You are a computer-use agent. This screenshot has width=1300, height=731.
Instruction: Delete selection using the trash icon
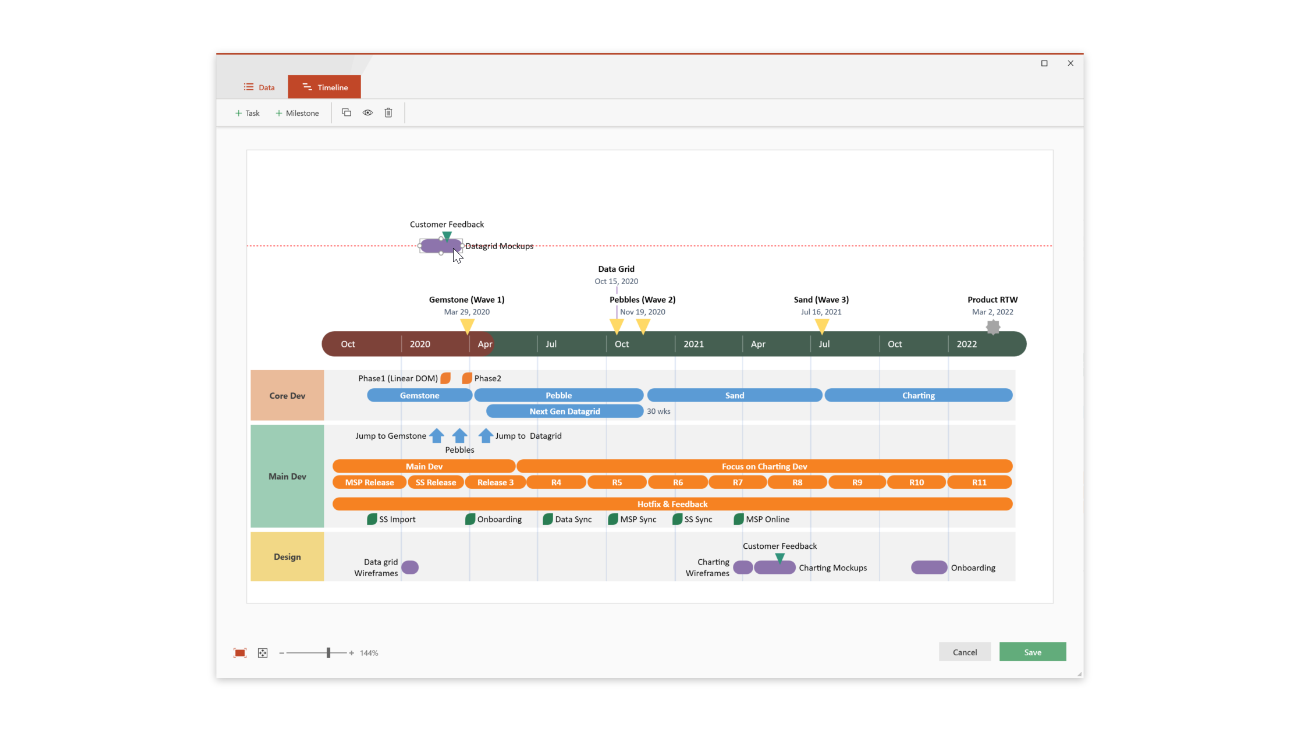(x=389, y=113)
